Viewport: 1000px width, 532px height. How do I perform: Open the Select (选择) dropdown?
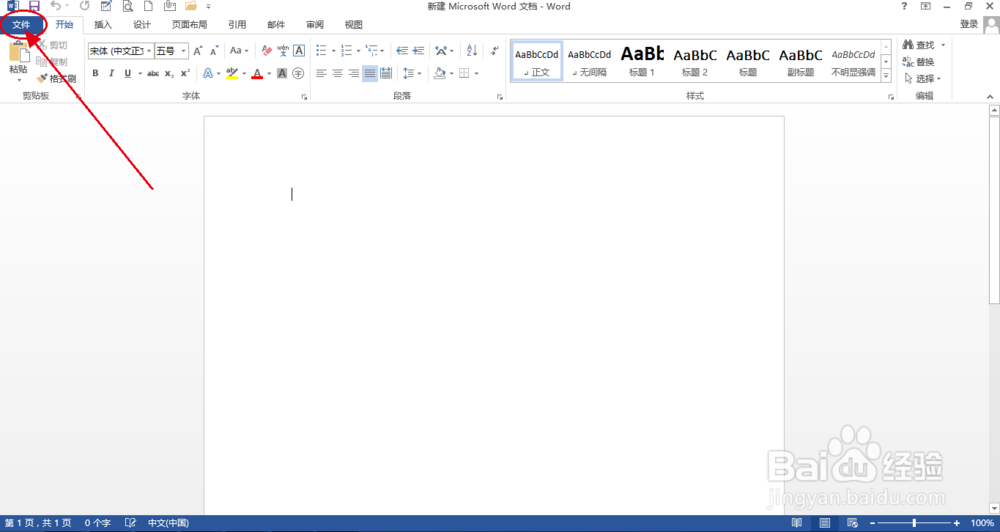tap(923, 78)
